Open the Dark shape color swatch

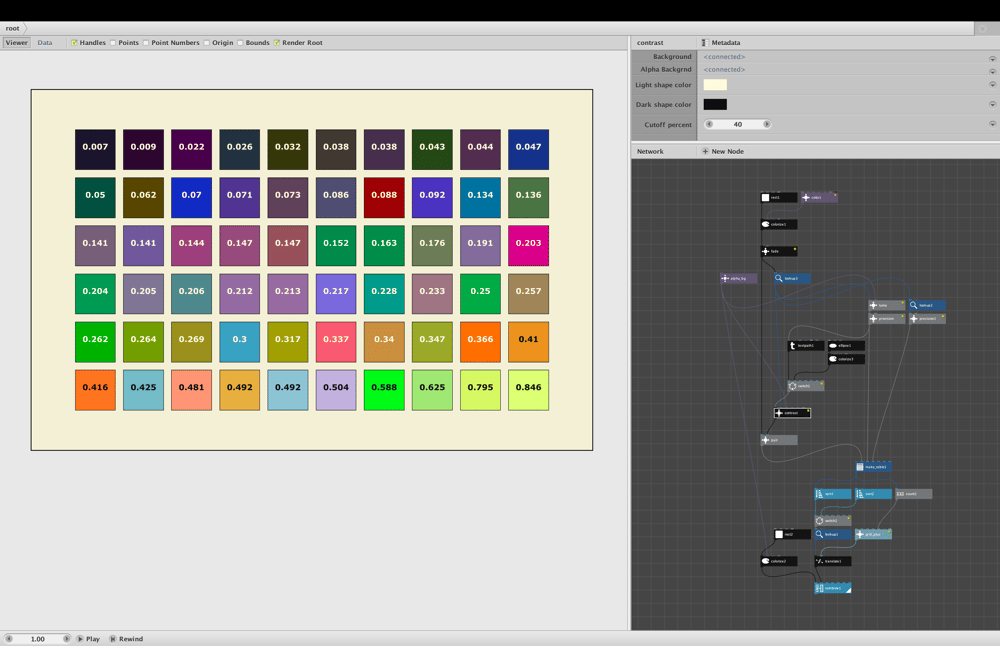coord(715,105)
